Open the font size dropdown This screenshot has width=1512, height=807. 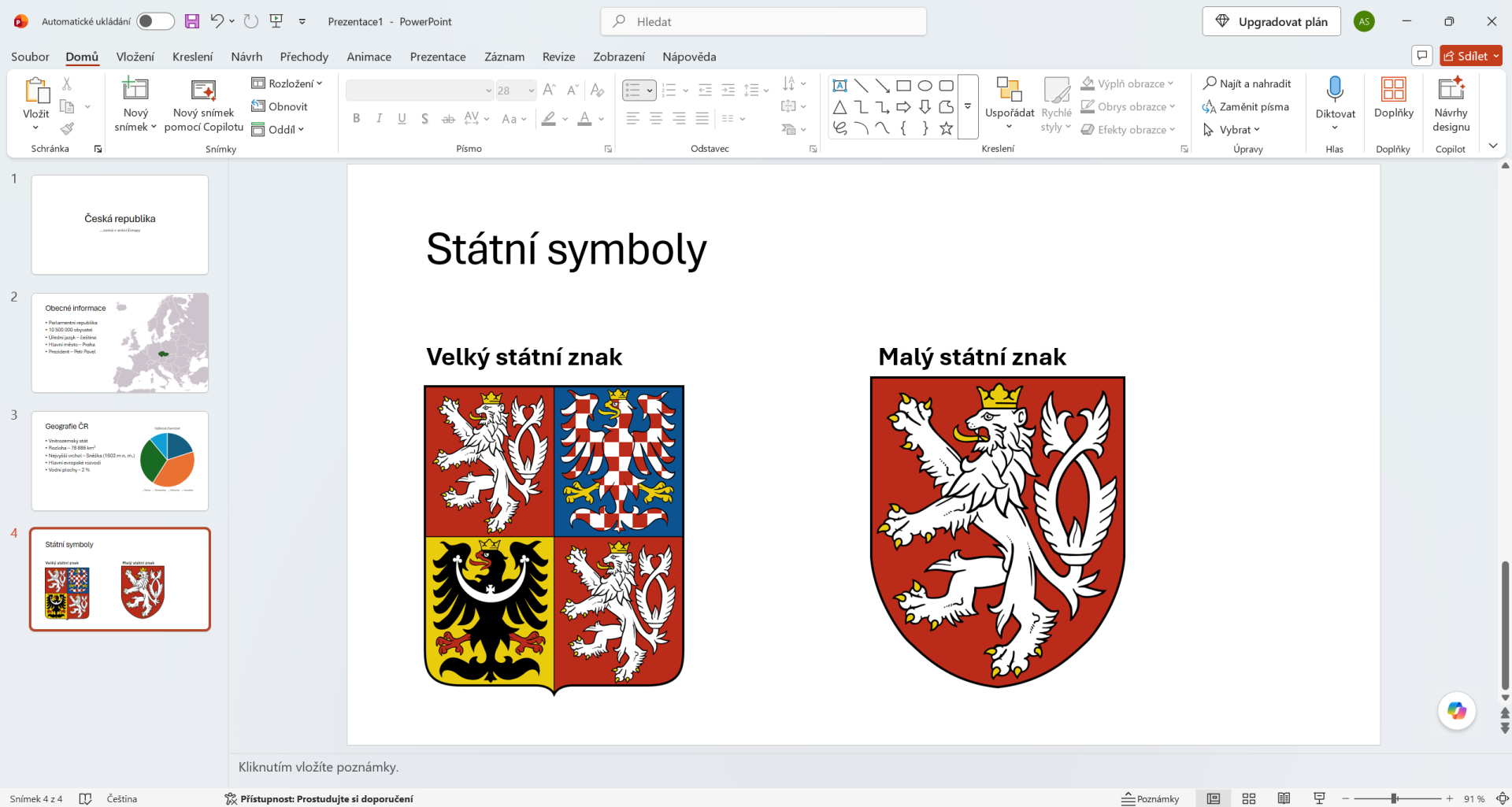[x=532, y=91]
